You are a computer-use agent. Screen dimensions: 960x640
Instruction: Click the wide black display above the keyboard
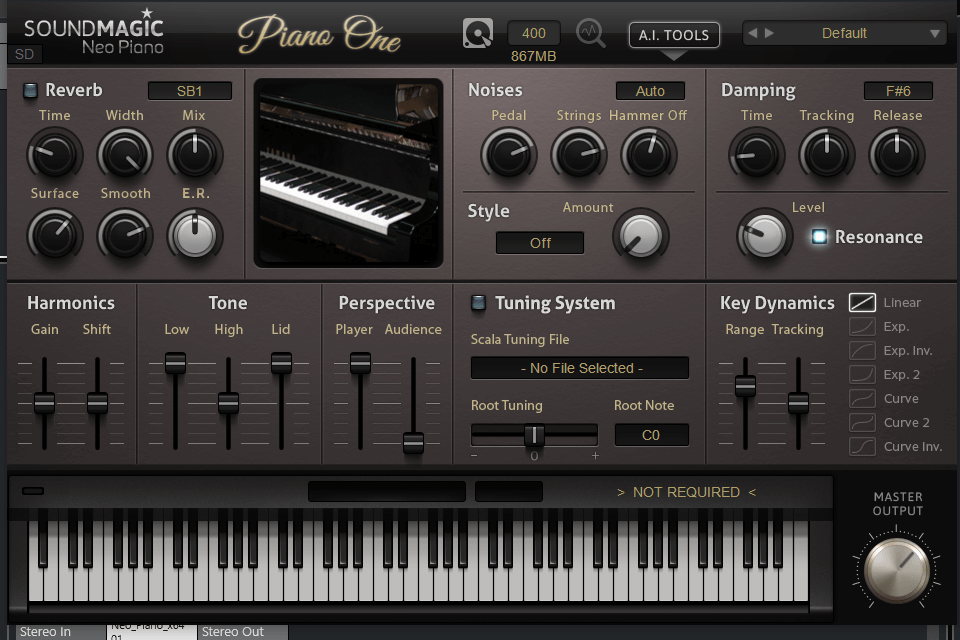387,491
